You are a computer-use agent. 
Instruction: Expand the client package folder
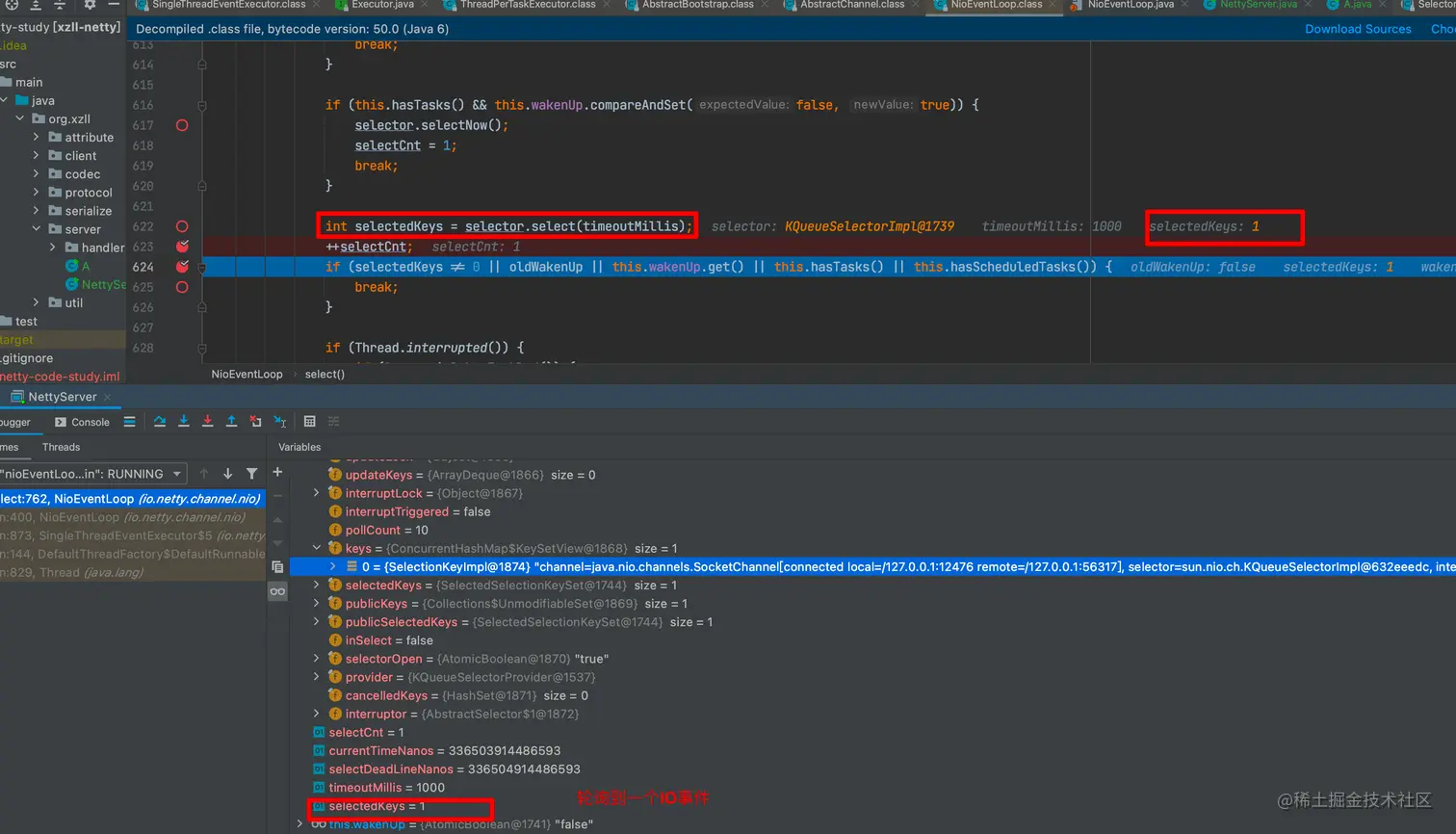(37, 156)
